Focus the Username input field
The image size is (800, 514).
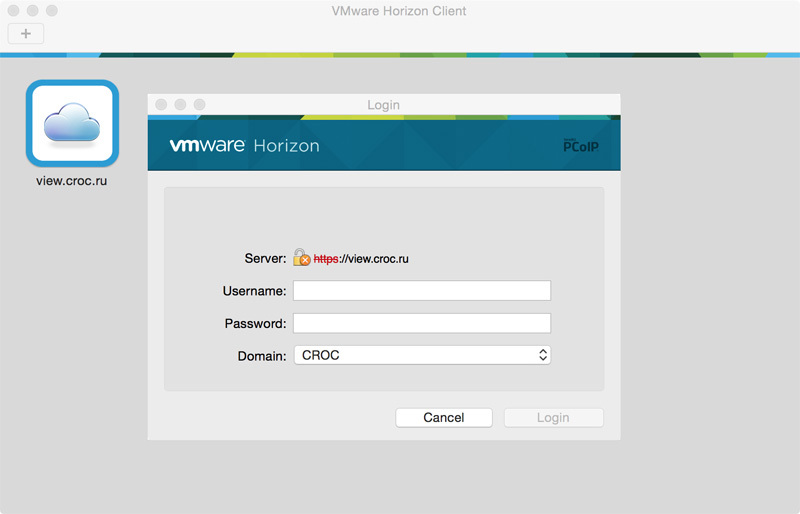(422, 290)
